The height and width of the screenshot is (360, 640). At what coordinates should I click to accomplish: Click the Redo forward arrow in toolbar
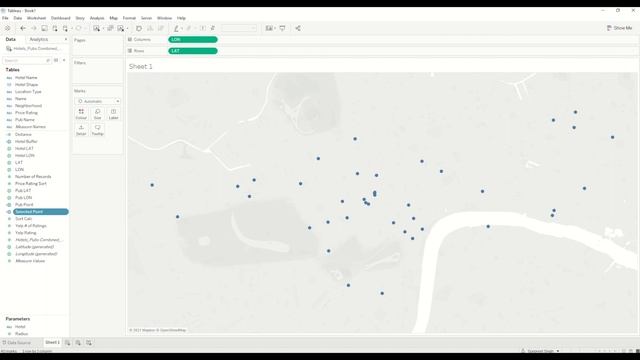[x=33, y=28]
